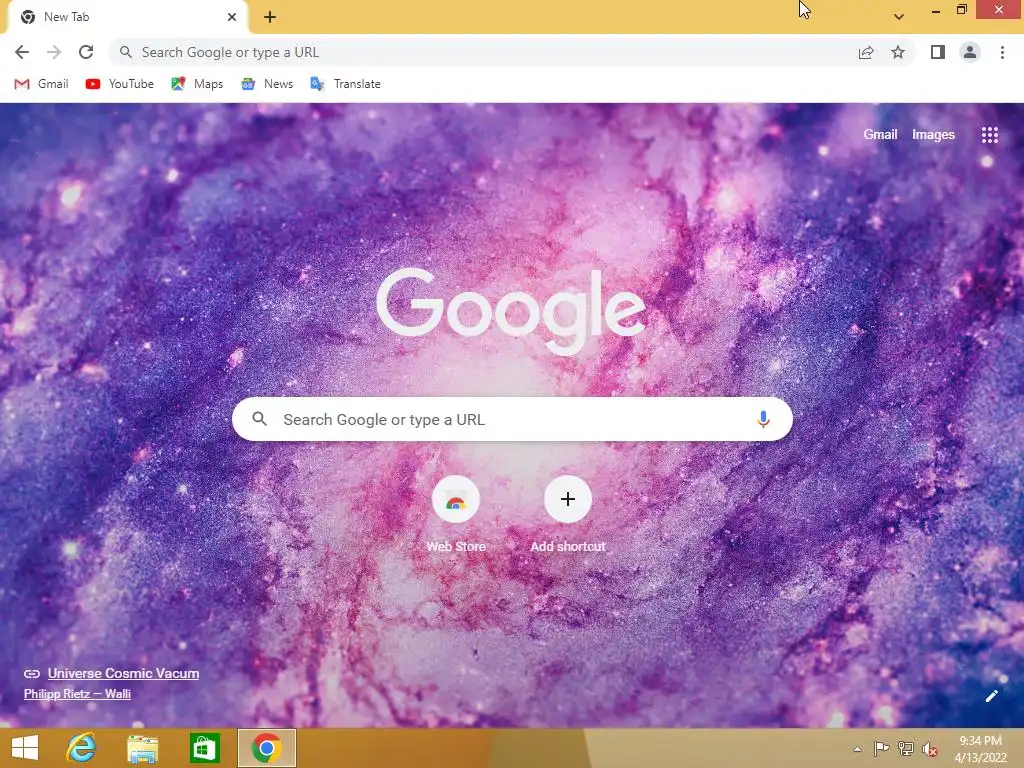Bookmark this tab with the star icon
Screen dimensions: 1024x768
898,52
